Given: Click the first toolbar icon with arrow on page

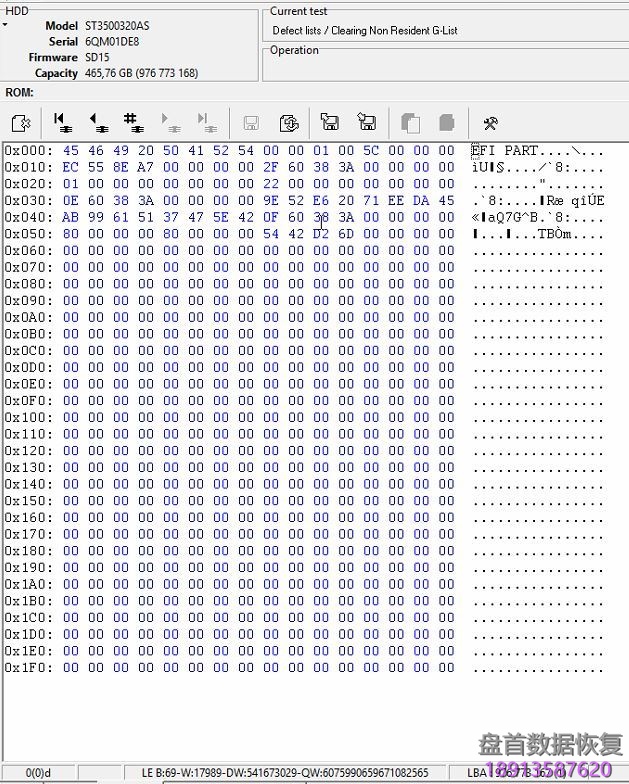Looking at the screenshot, I should pyautogui.click(x=20, y=123).
